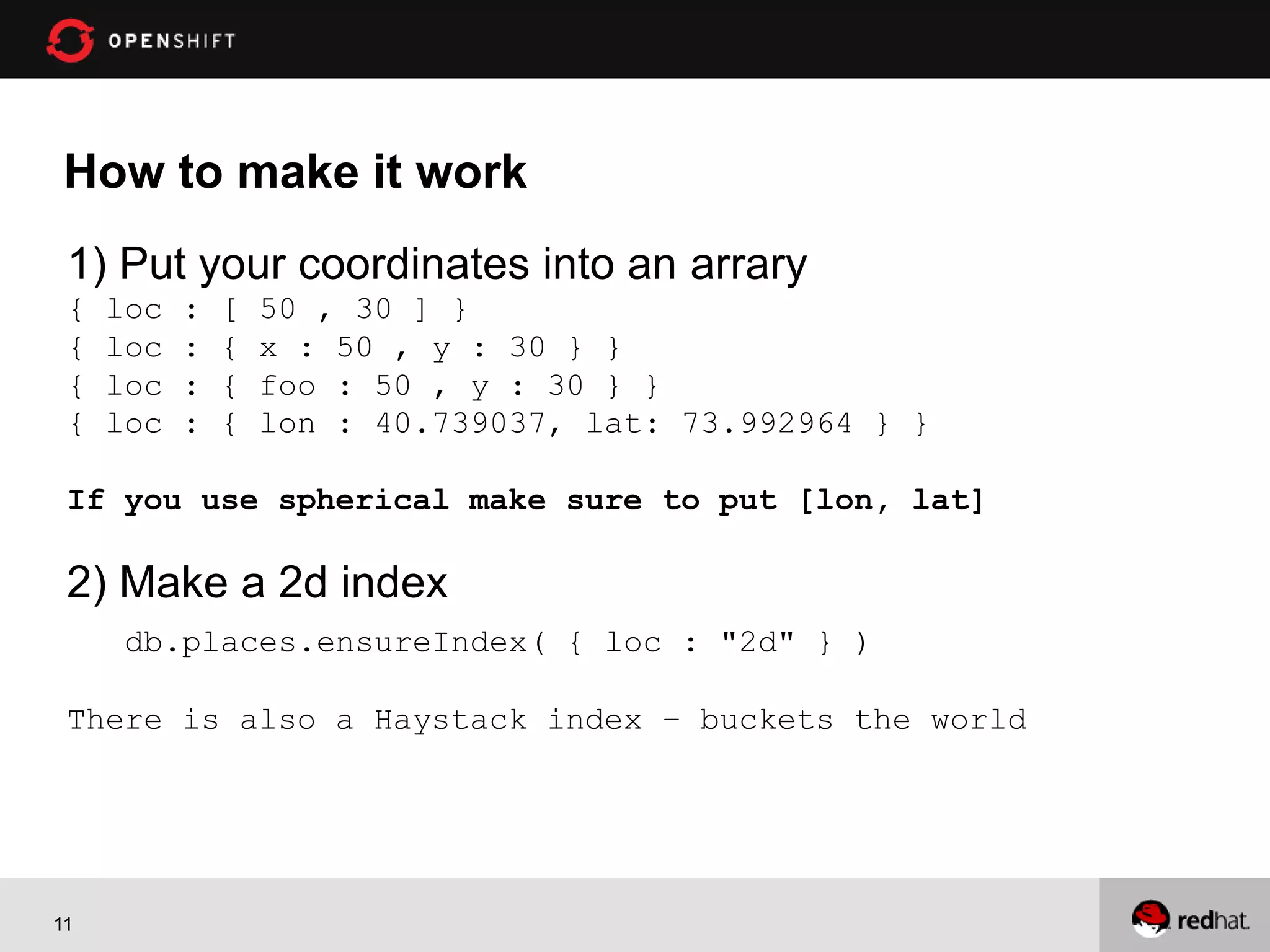Click the bold note about spherical [lon, lat]

526,501
